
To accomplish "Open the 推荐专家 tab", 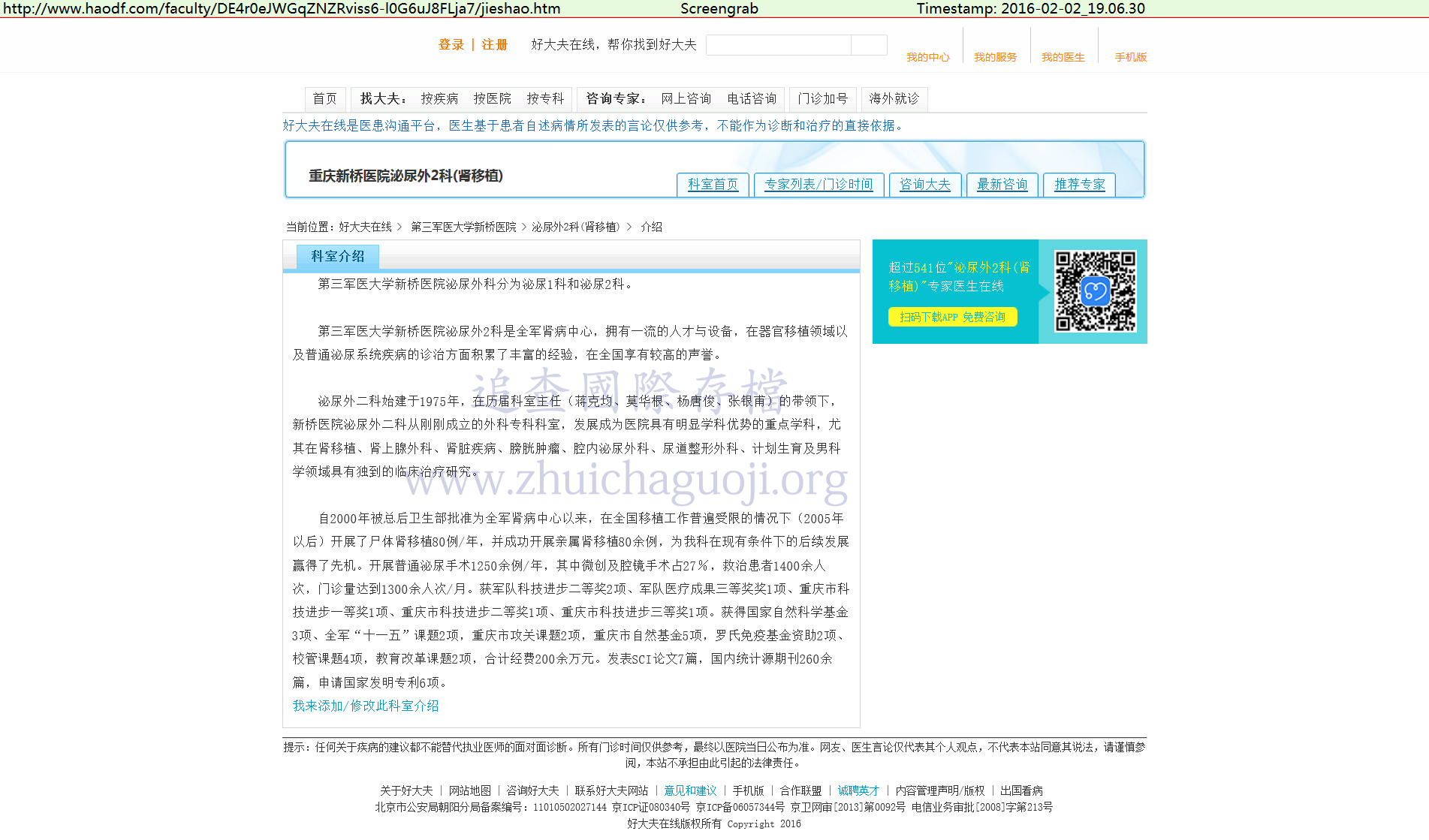I will click(x=1079, y=185).
